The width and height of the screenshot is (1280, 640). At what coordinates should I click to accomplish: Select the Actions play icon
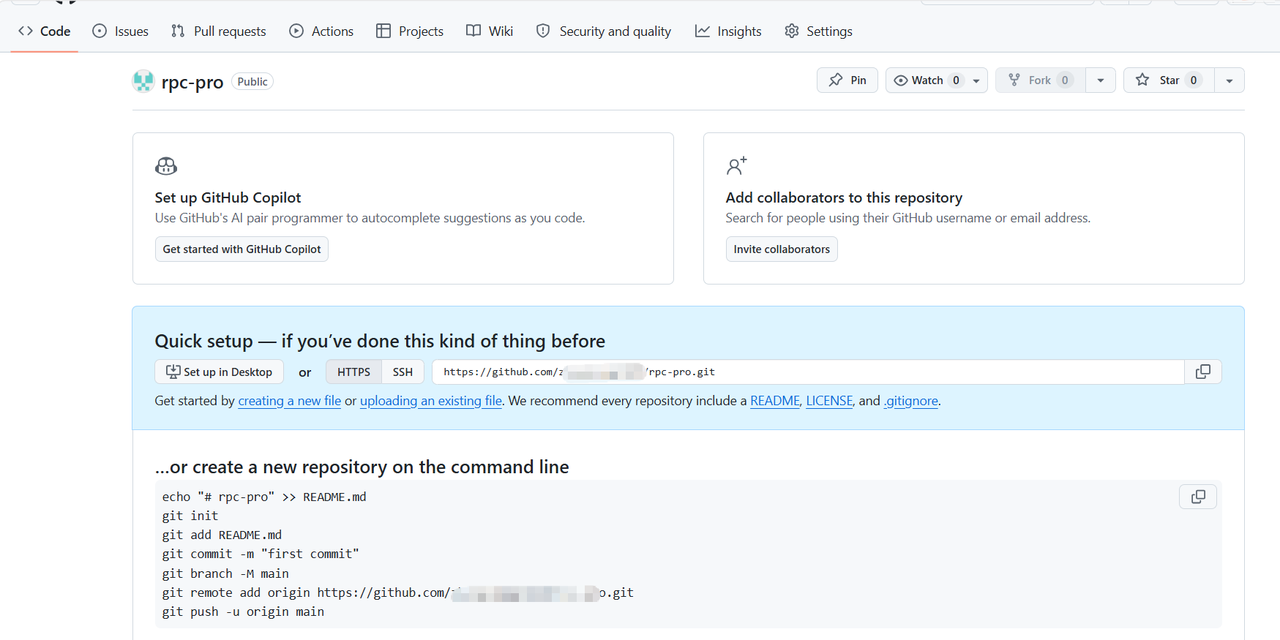[x=296, y=30]
